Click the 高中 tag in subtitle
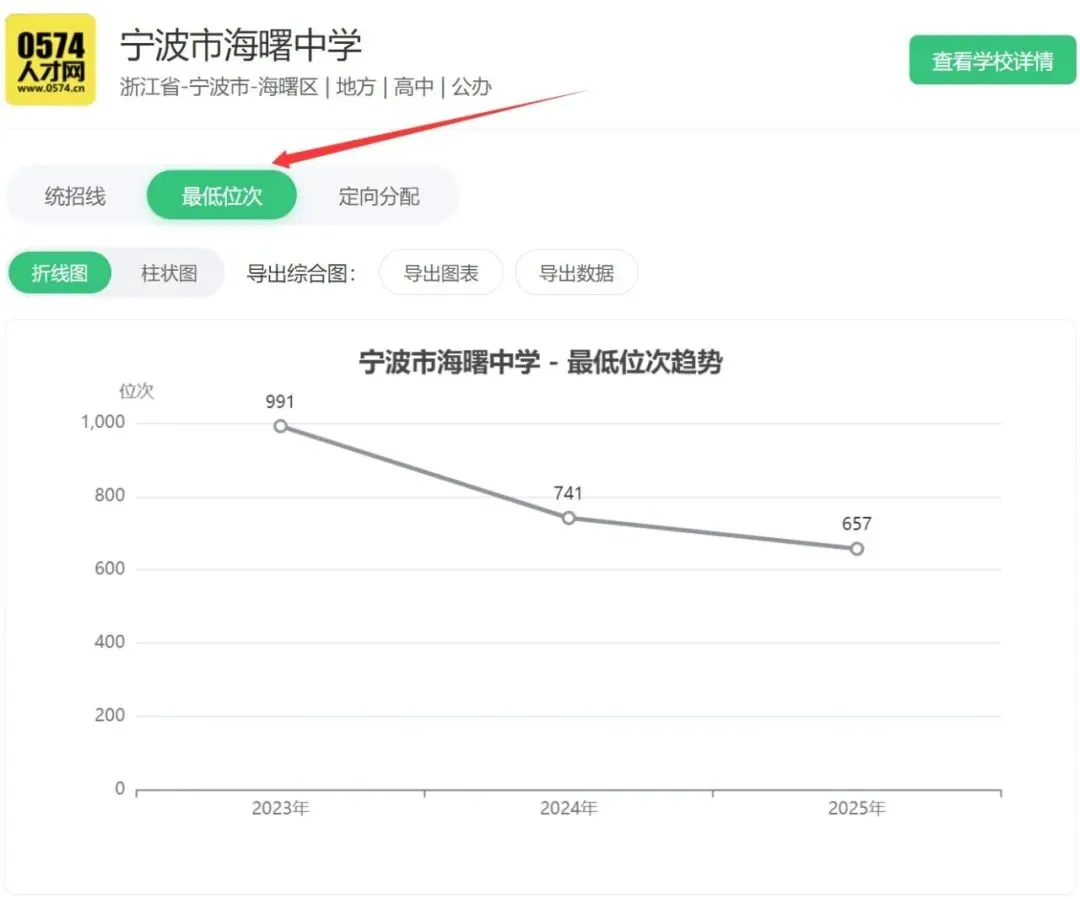 414,87
